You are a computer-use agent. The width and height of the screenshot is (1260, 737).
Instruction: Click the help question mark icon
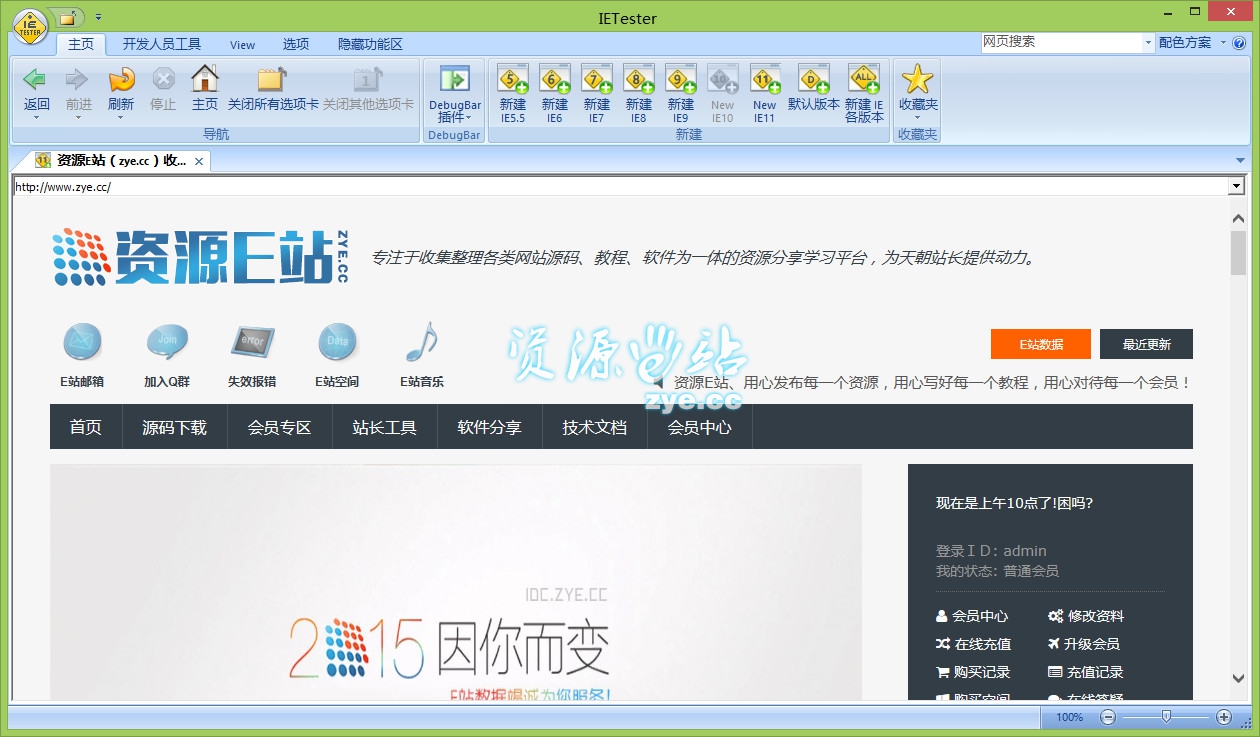[x=1239, y=43]
